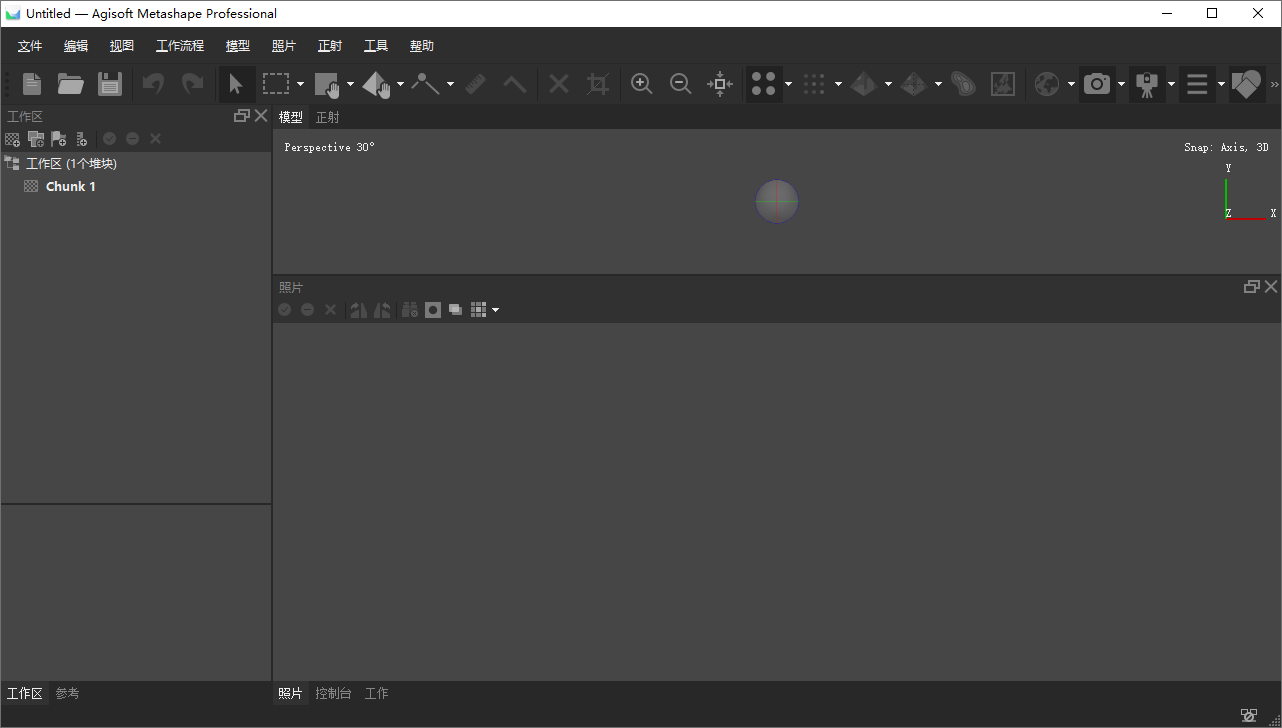This screenshot has width=1282, height=728.
Task: Open the rectangle selection tool dropdown arrow
Action: pyautogui.click(x=300, y=85)
